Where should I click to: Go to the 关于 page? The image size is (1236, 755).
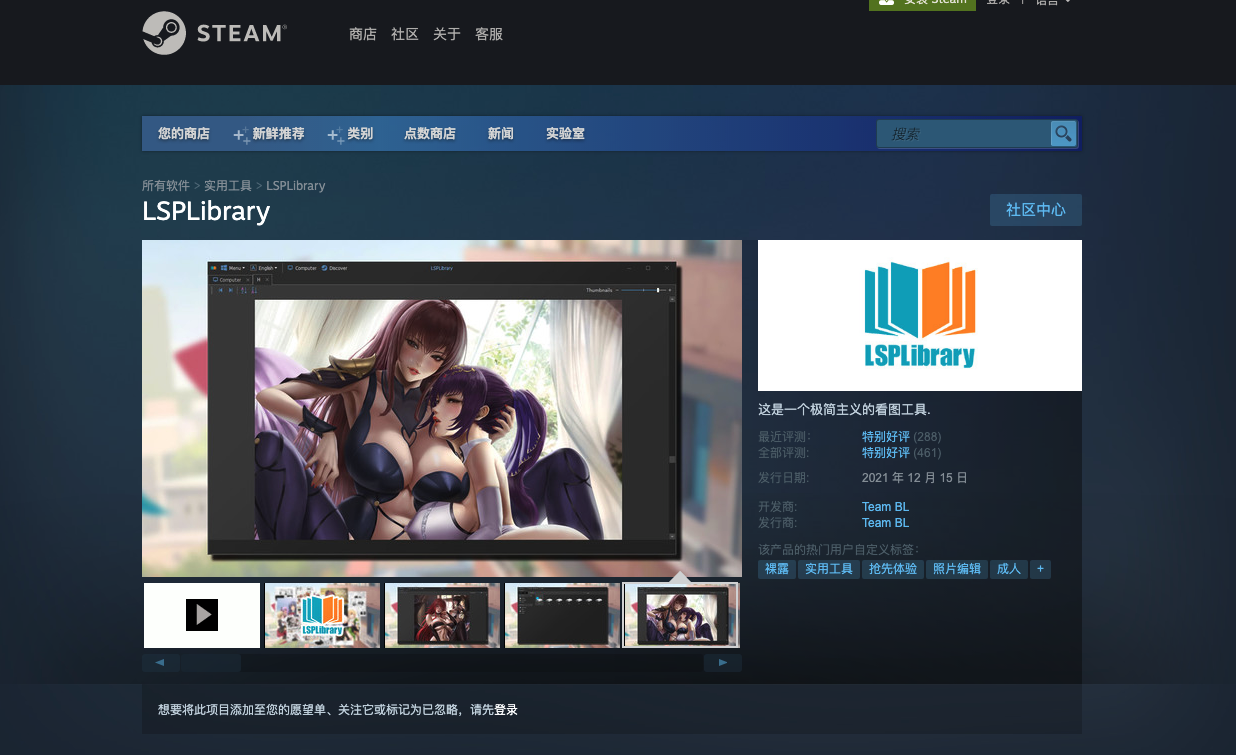(x=447, y=34)
